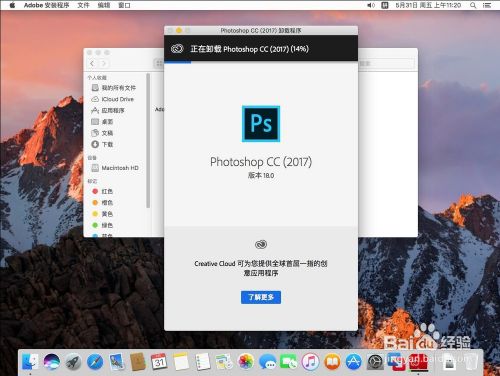Click Creative Cloud icon in uninstaller header

click(x=177, y=49)
